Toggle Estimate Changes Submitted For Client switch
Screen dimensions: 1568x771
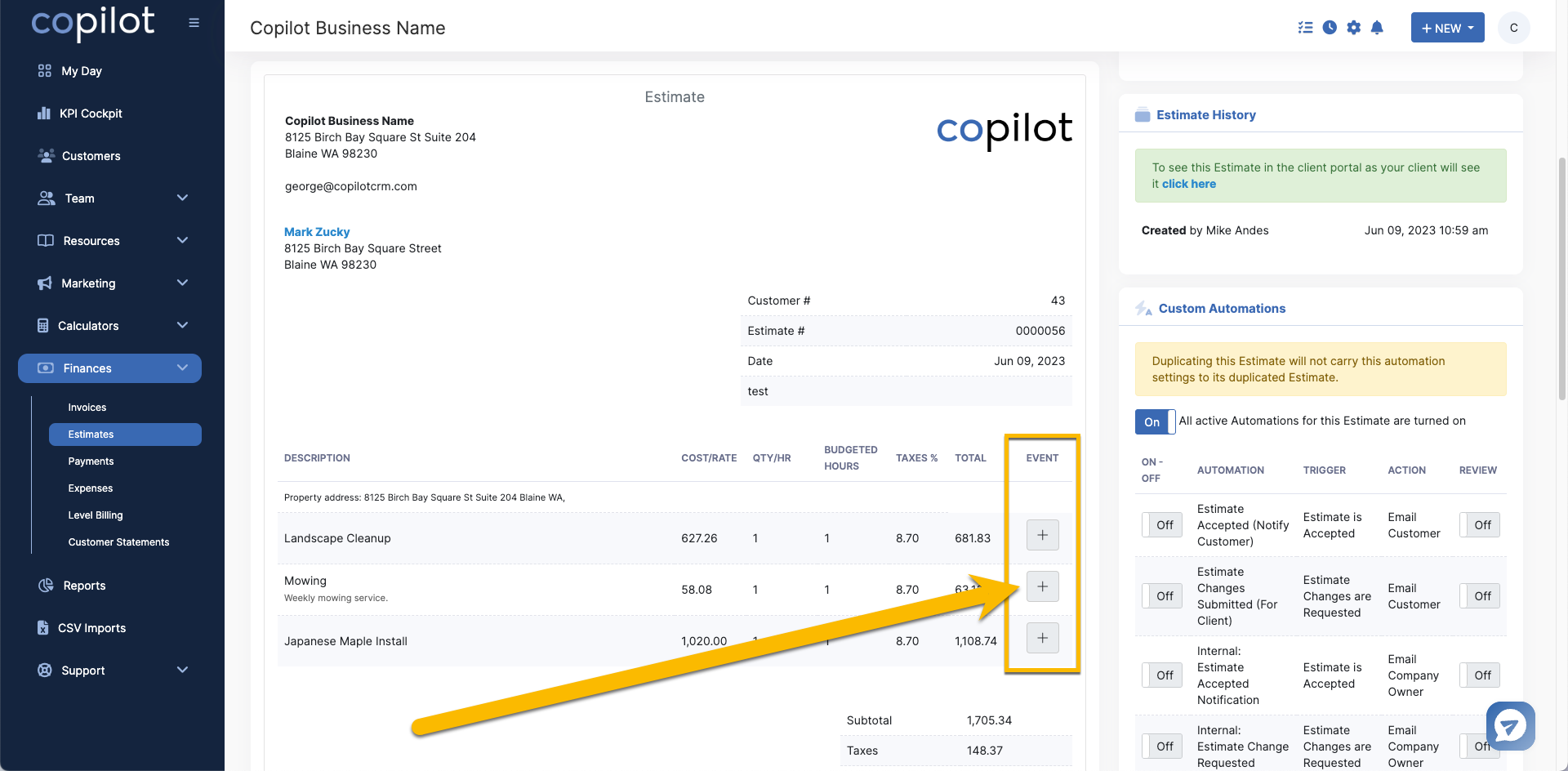click(1162, 596)
